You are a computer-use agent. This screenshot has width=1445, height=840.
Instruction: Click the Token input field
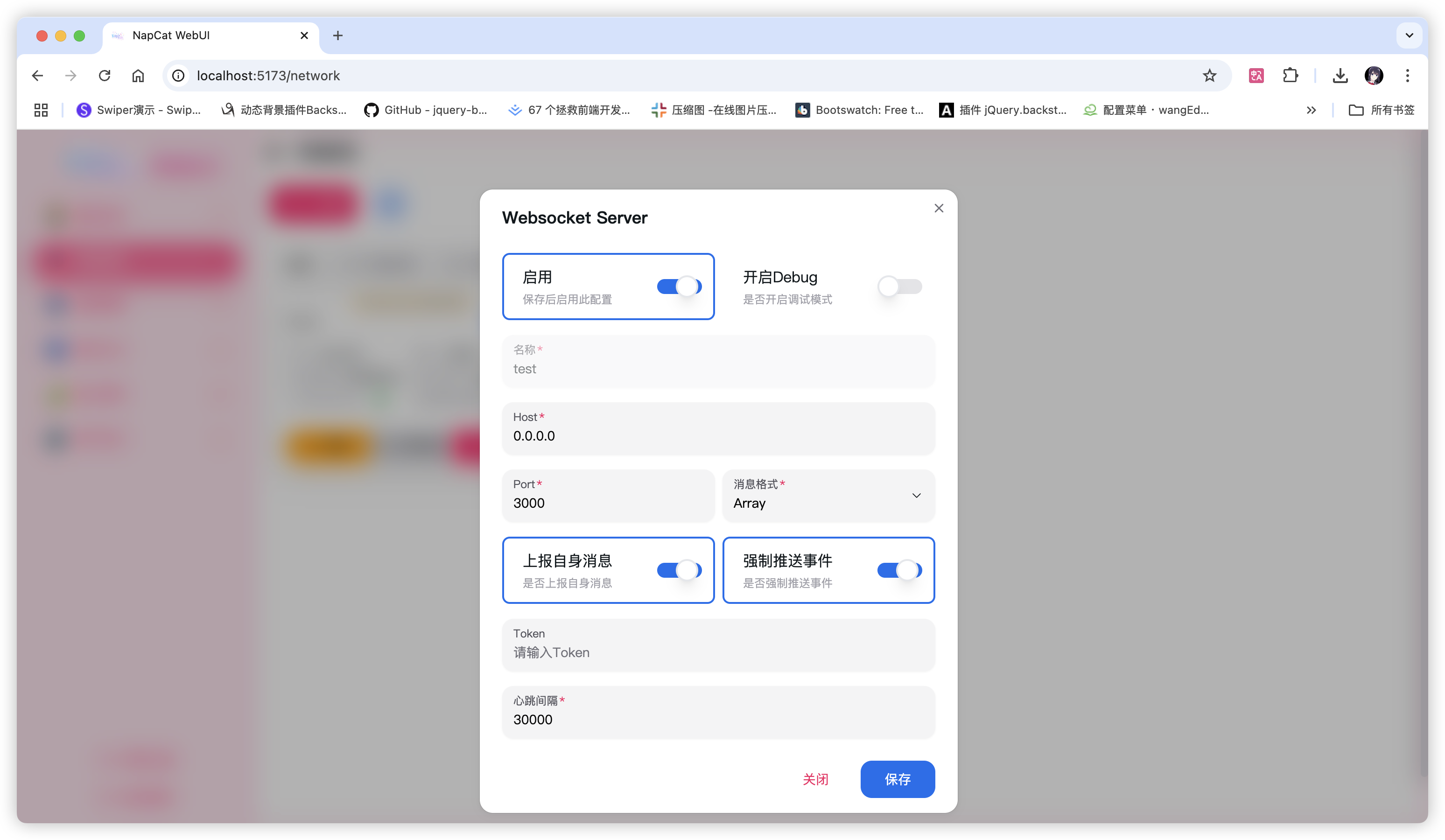click(x=718, y=644)
